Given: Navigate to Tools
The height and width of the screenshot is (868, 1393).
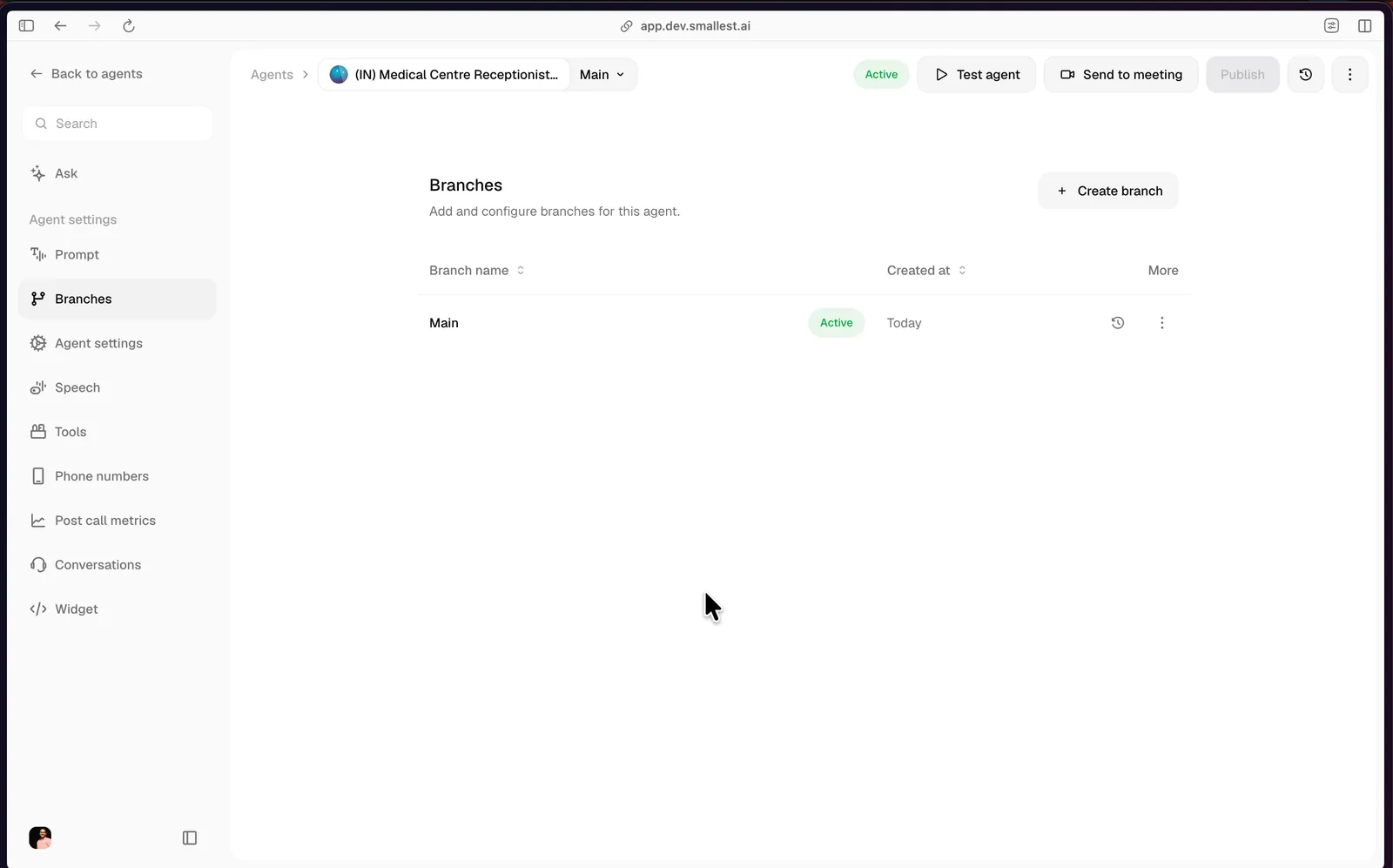Looking at the screenshot, I should point(118,432).
